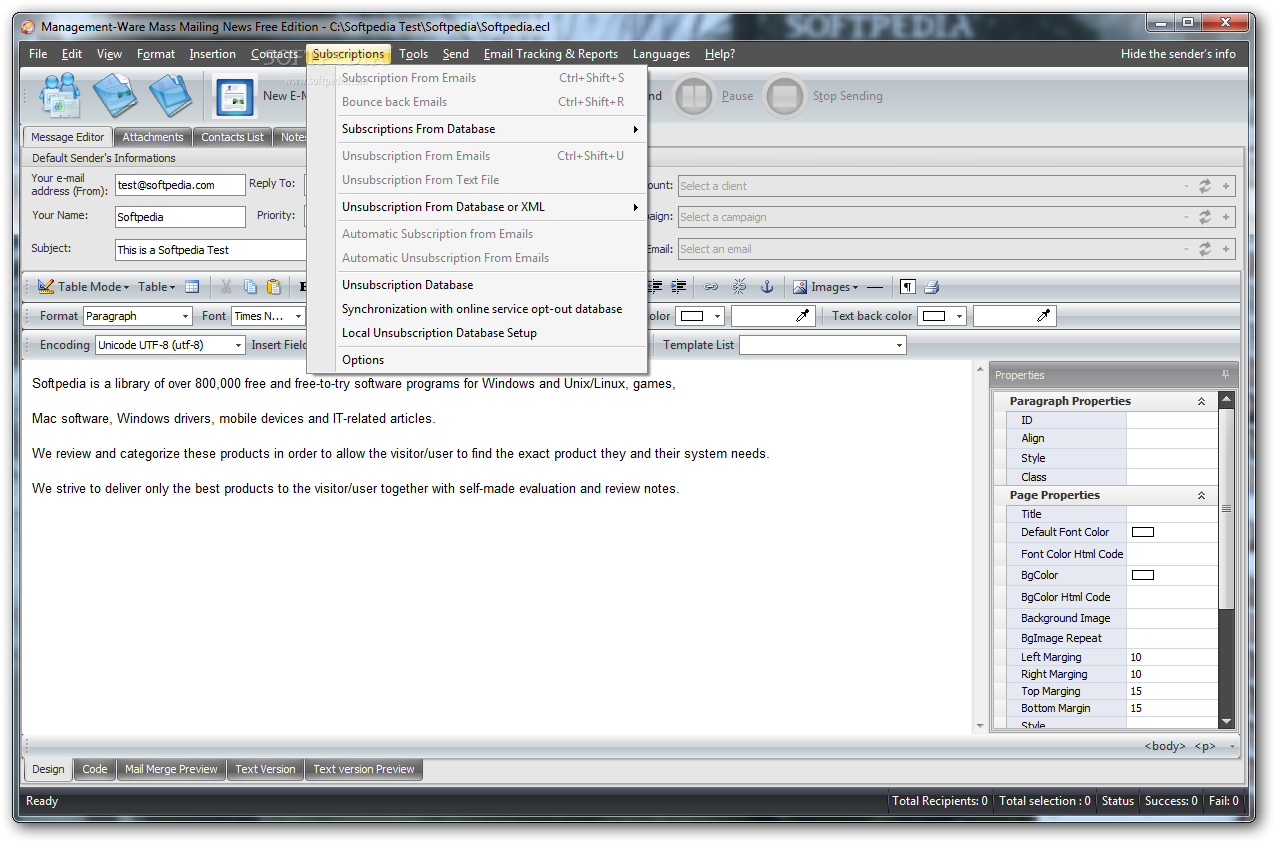
Task: Add a new client with the plus icon
Action: 1226,186
